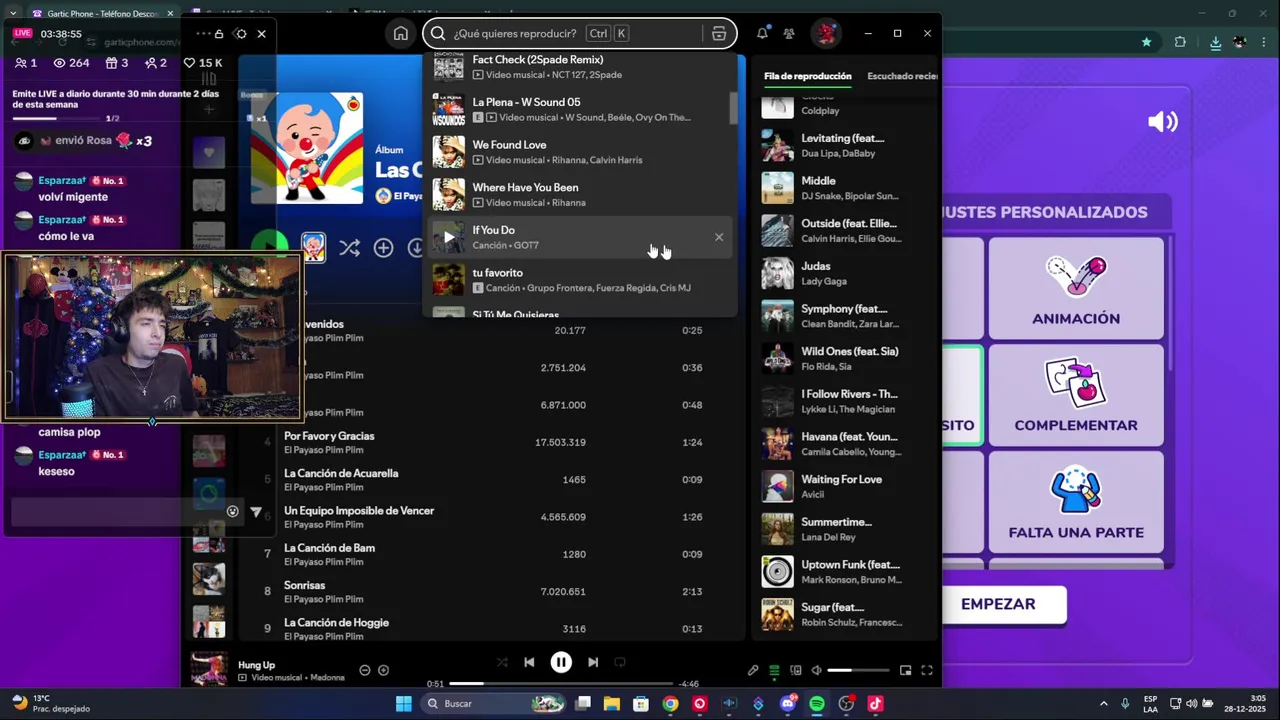The image size is (1280, 720).
Task: Open Spotify friend activity icon
Action: click(x=789, y=33)
